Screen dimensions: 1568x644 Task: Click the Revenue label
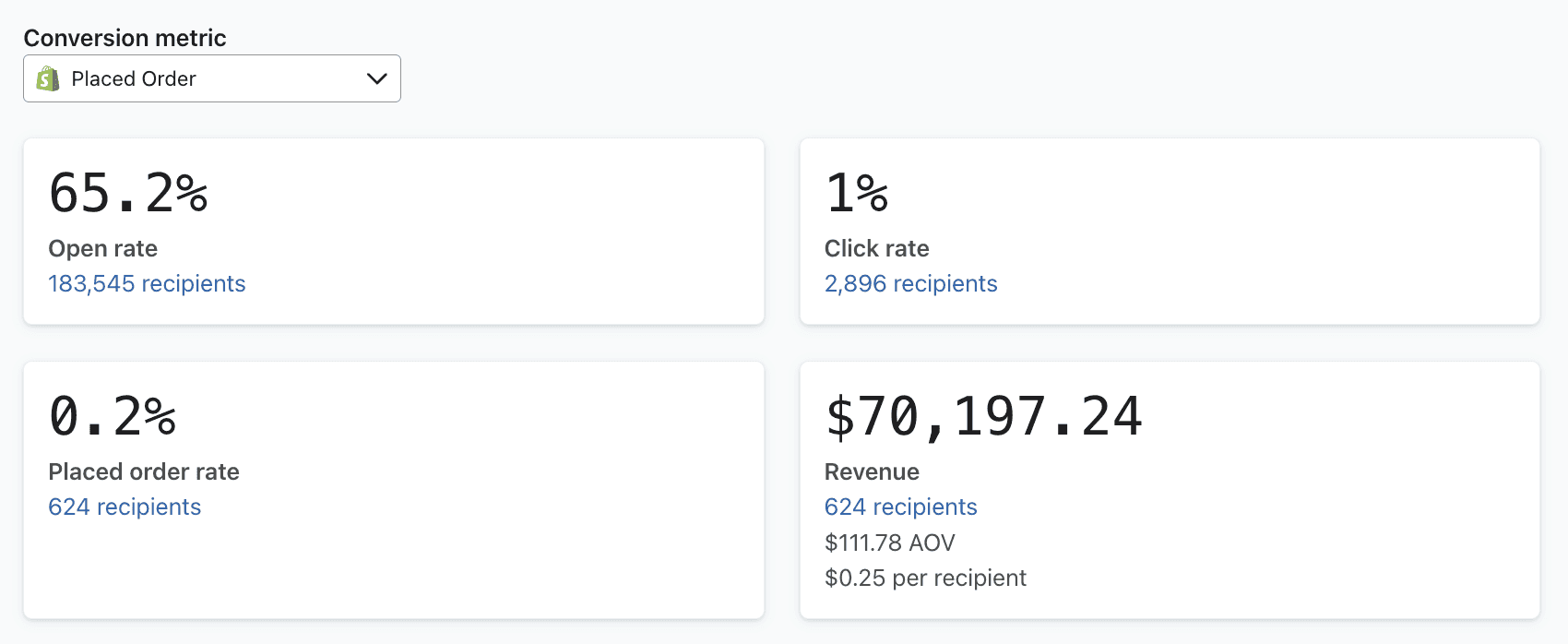[872, 471]
